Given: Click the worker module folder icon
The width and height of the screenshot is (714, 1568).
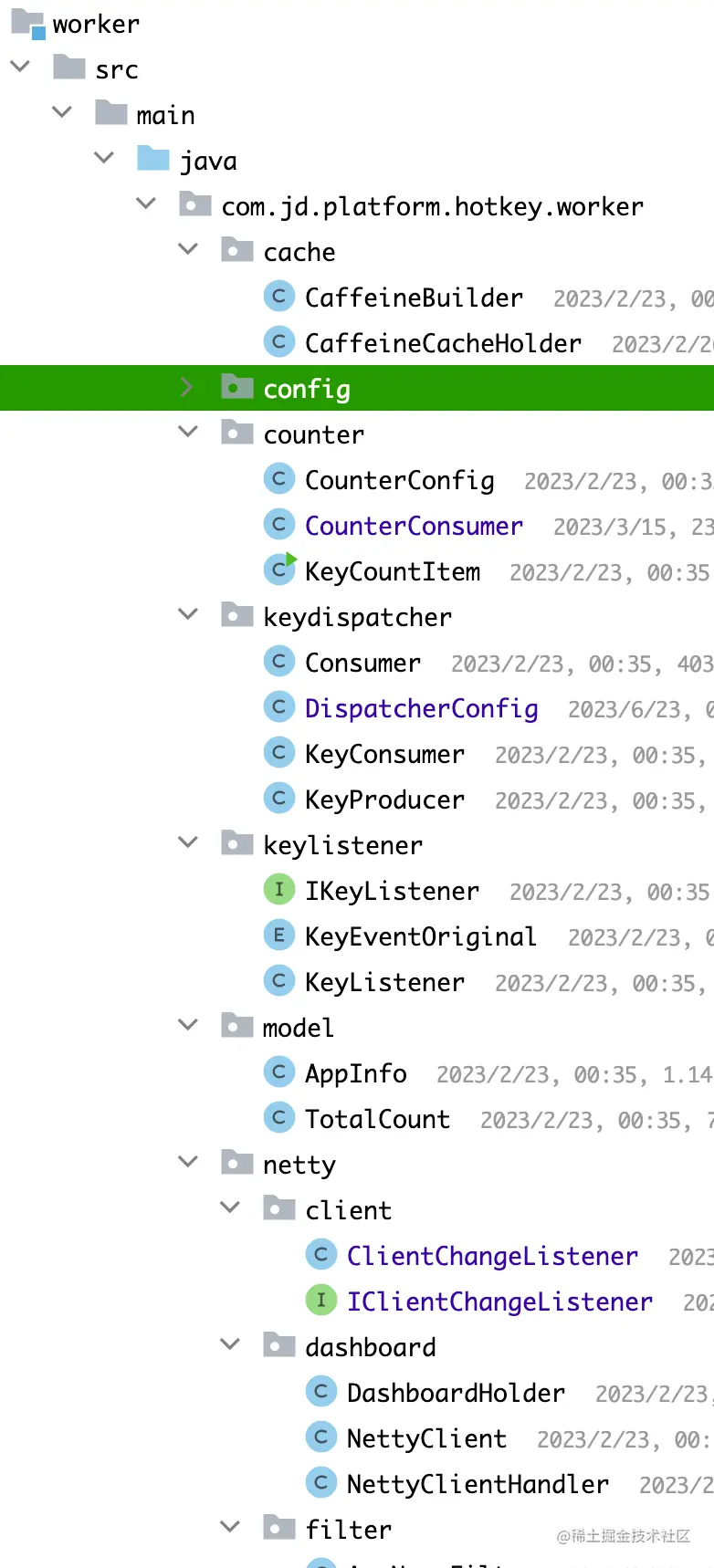Looking at the screenshot, I should pos(27,24).
